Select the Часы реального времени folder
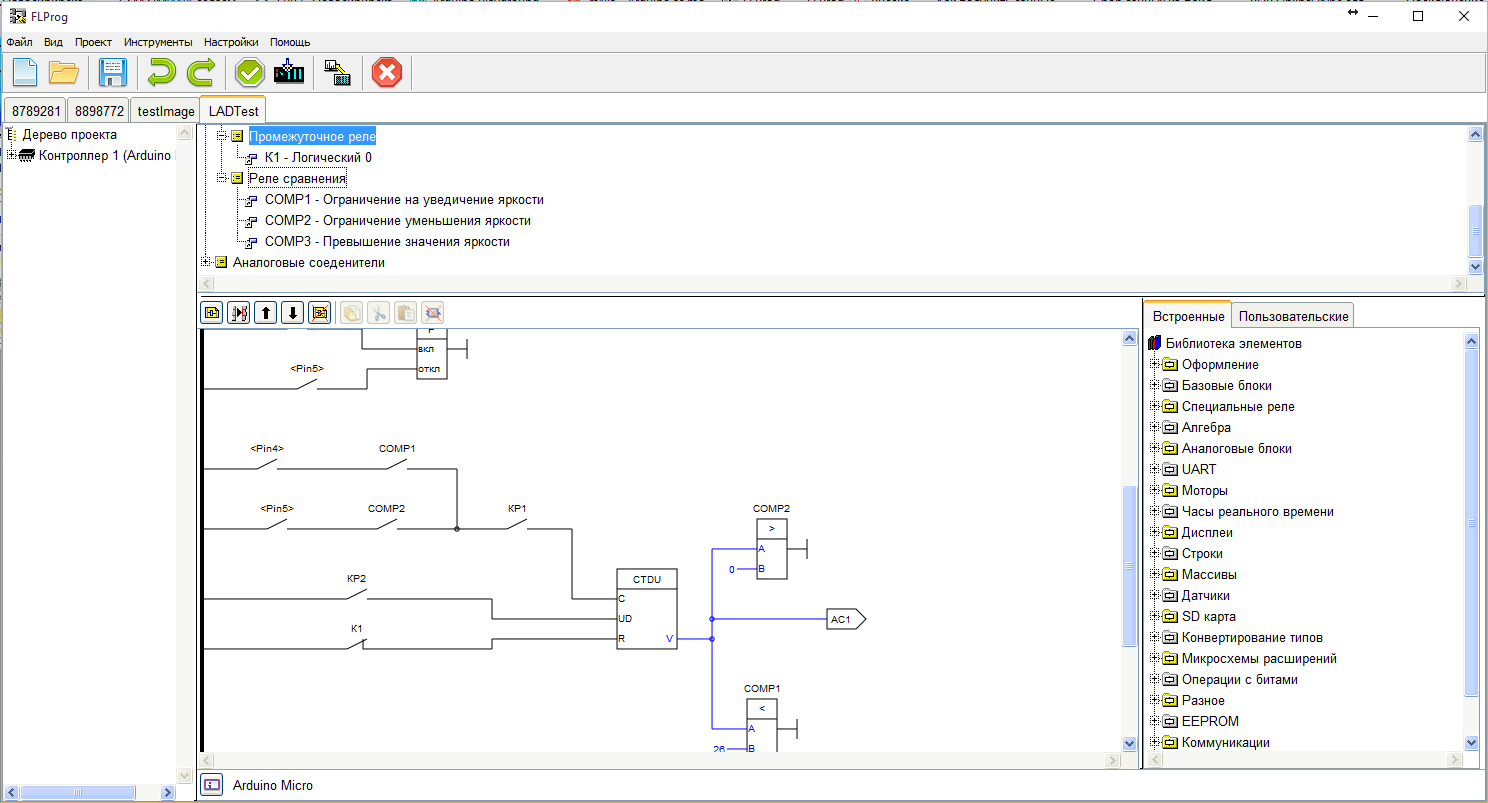The width and height of the screenshot is (1488, 803). [x=1257, y=512]
